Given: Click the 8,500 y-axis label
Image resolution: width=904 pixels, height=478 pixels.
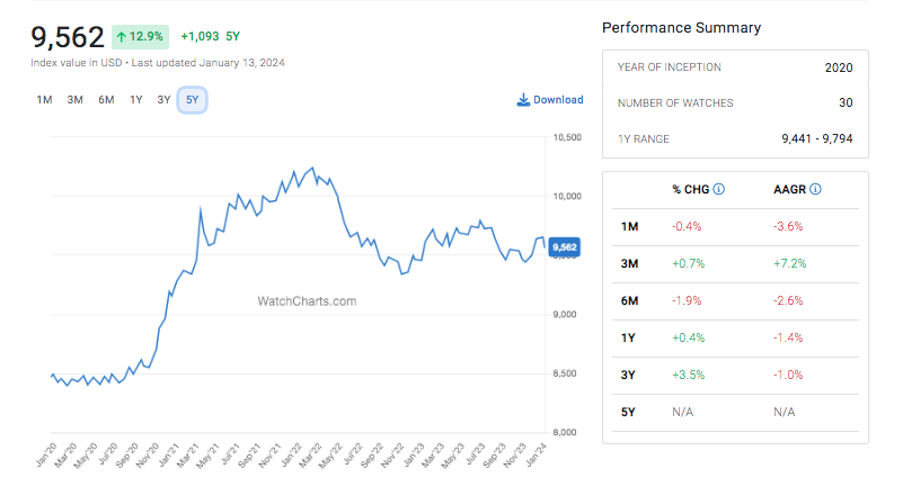Looking at the screenshot, I should [x=564, y=374].
